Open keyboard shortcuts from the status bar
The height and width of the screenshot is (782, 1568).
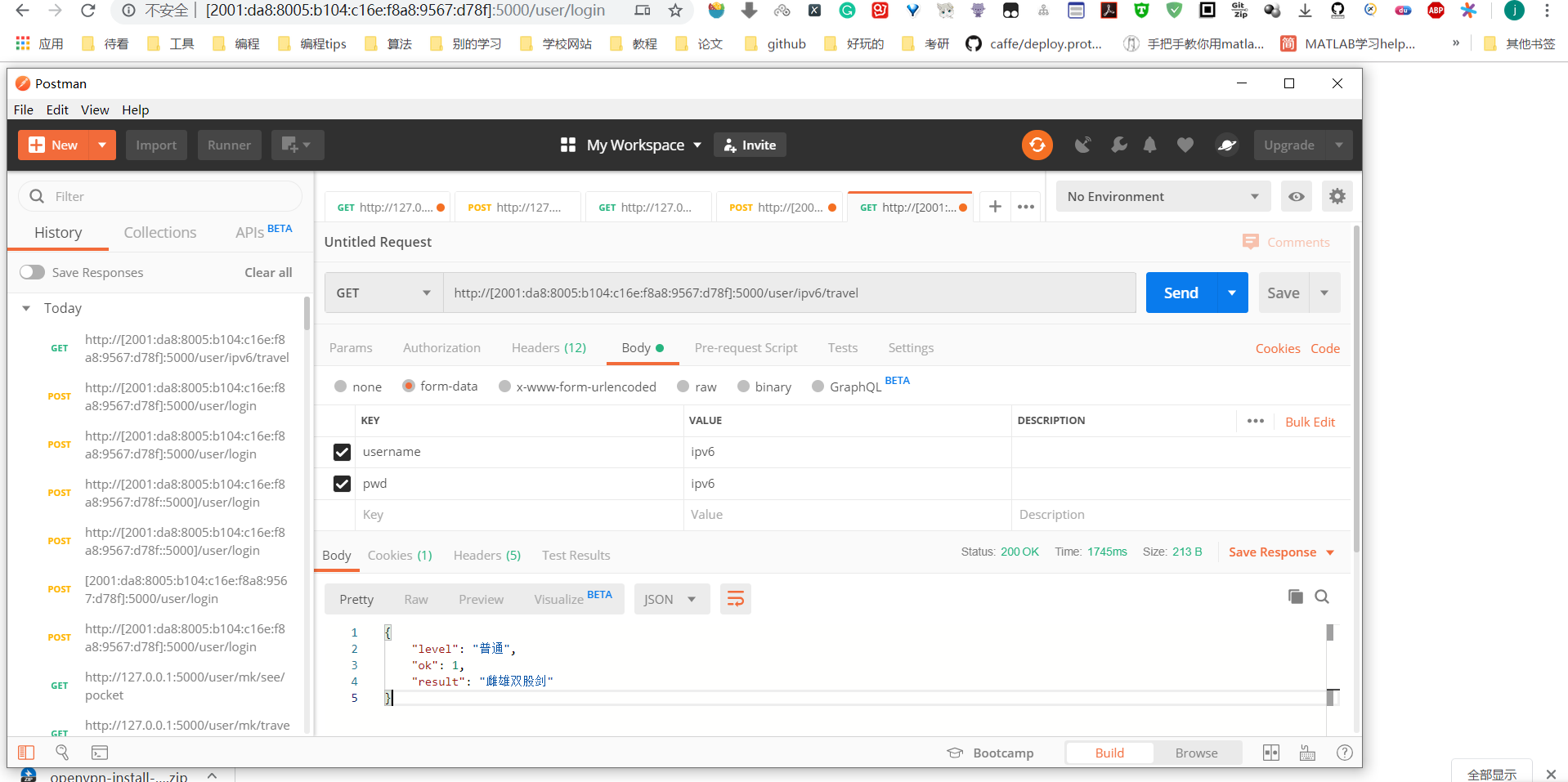click(1306, 753)
